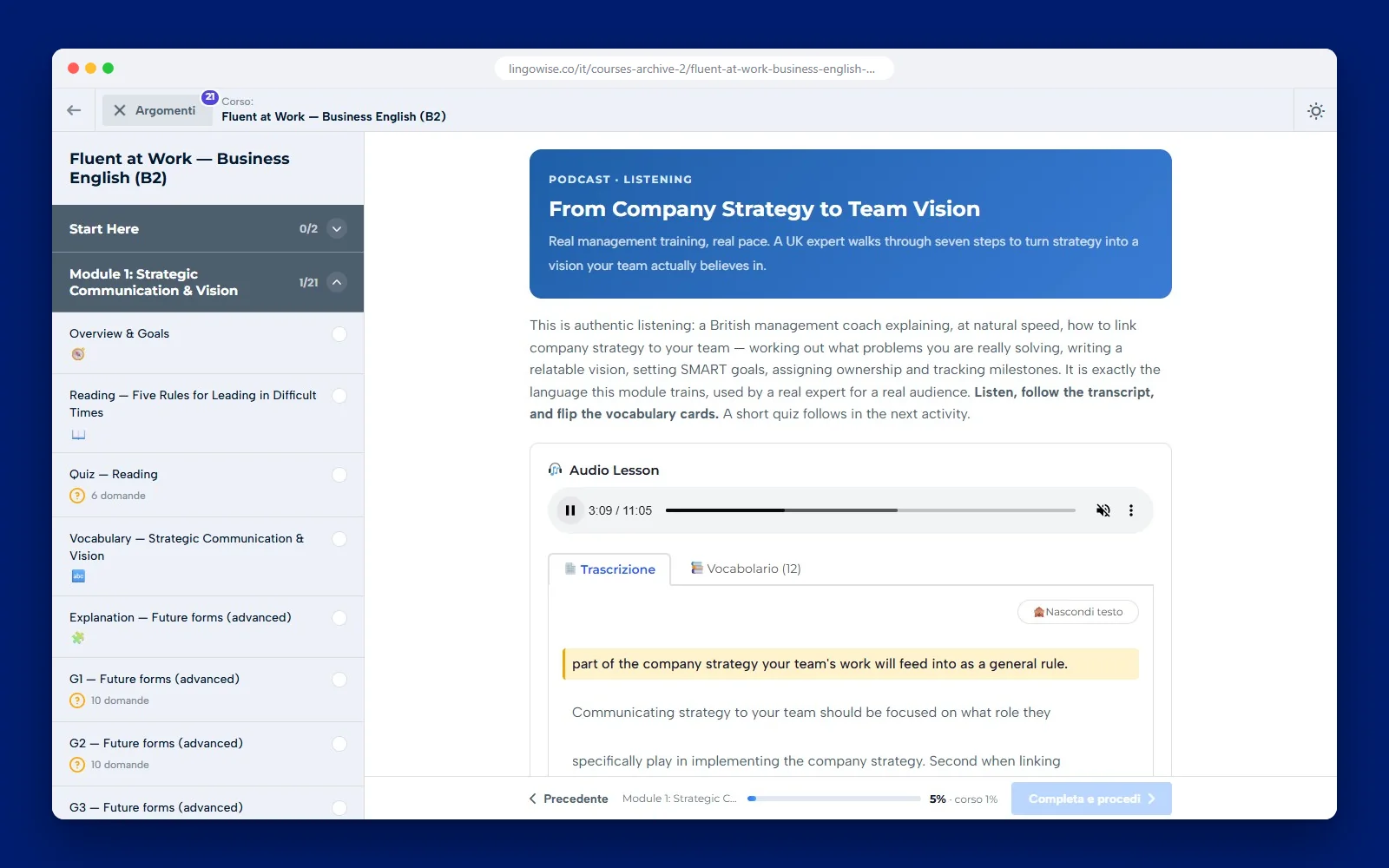1389x868 pixels.
Task: Open G3 — Future forms (advanced) lesson
Action: coord(207,805)
